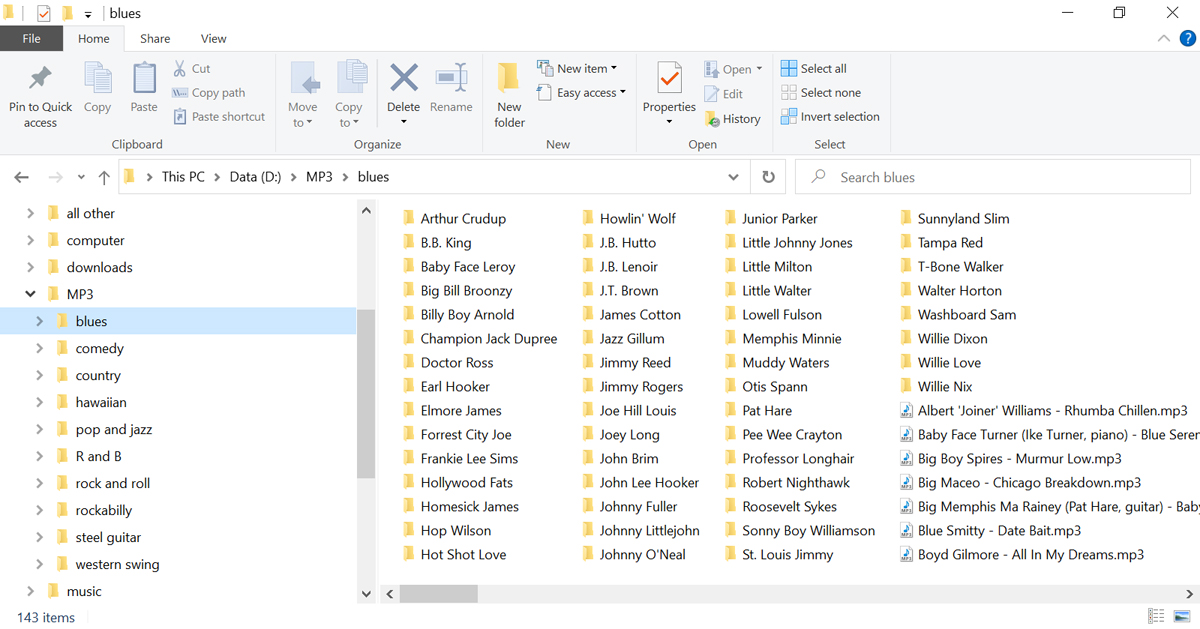Click the red X Delete icon
The image size is (1200, 629).
coord(404,77)
